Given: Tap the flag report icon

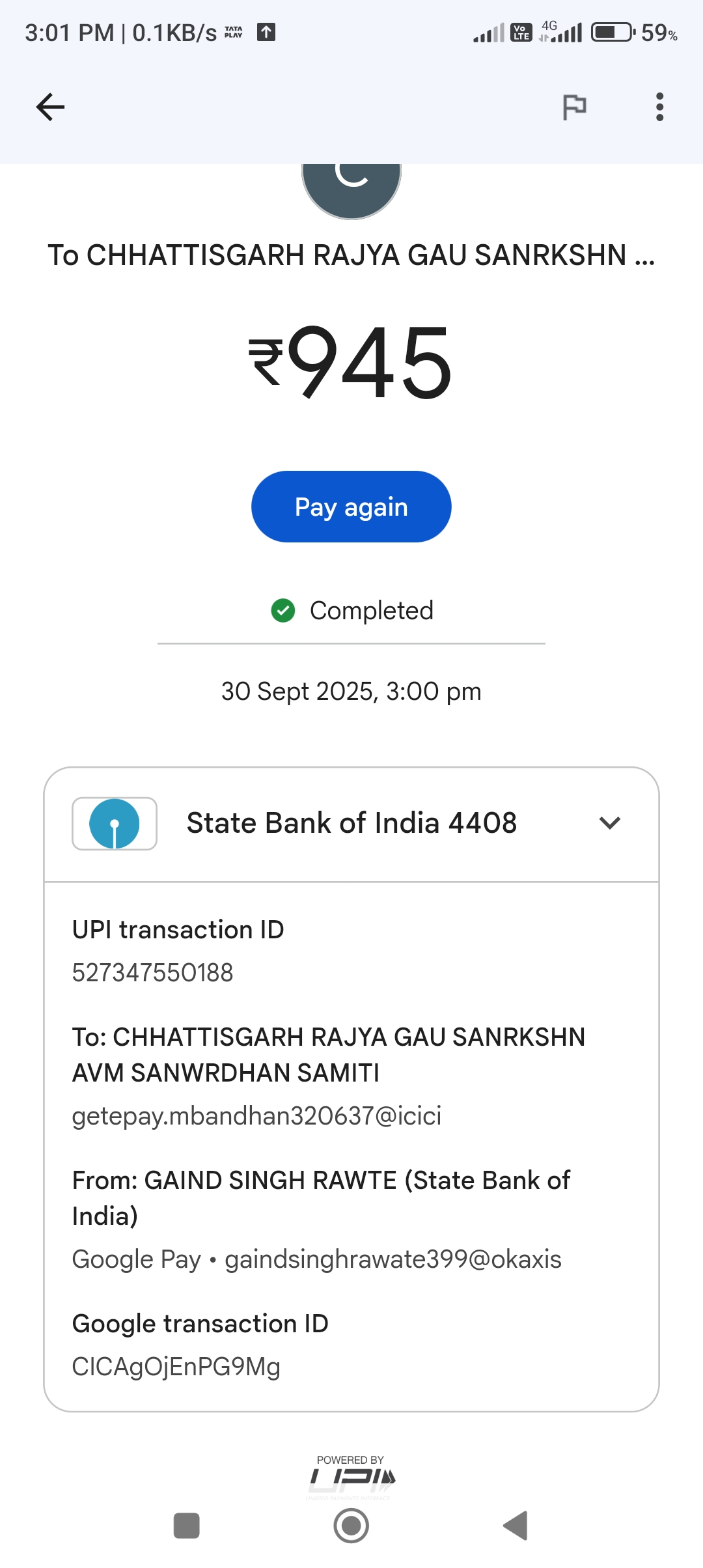Looking at the screenshot, I should [574, 107].
